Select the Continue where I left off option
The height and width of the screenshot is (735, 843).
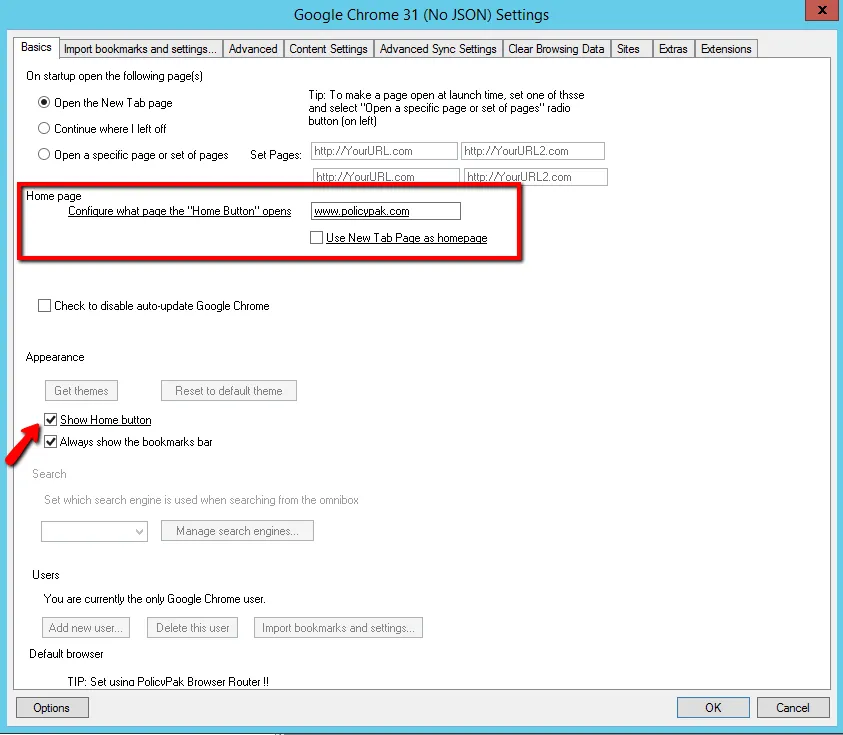click(x=44, y=129)
